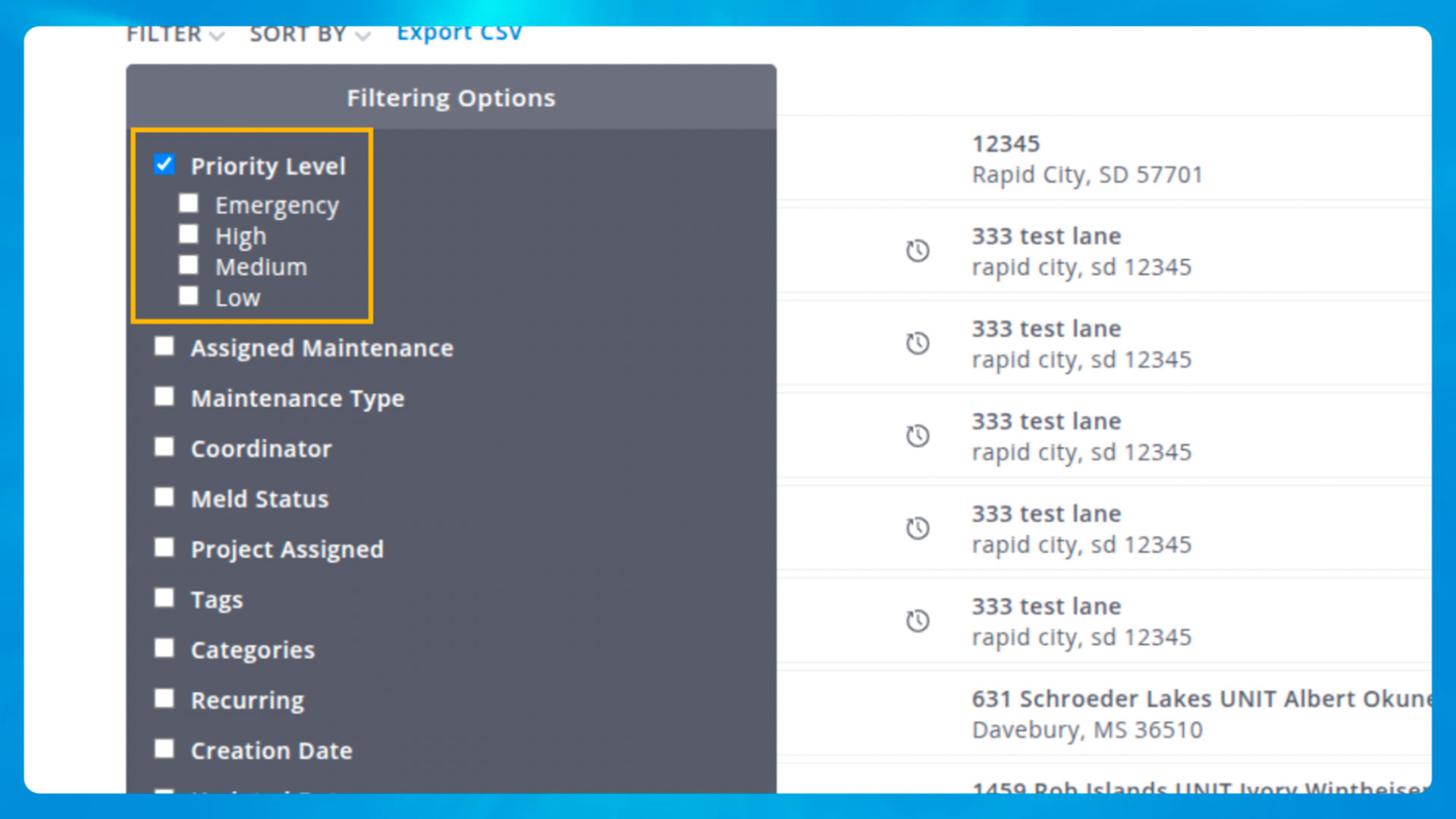Check the Medium priority checkbox
Screen dimensions: 1456x819
pyautogui.click(x=188, y=265)
